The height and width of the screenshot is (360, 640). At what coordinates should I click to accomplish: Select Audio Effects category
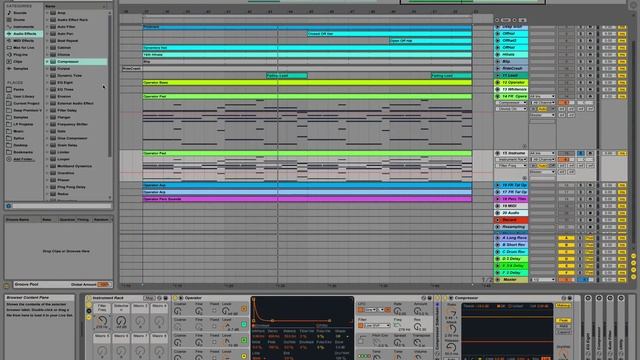[24, 33]
